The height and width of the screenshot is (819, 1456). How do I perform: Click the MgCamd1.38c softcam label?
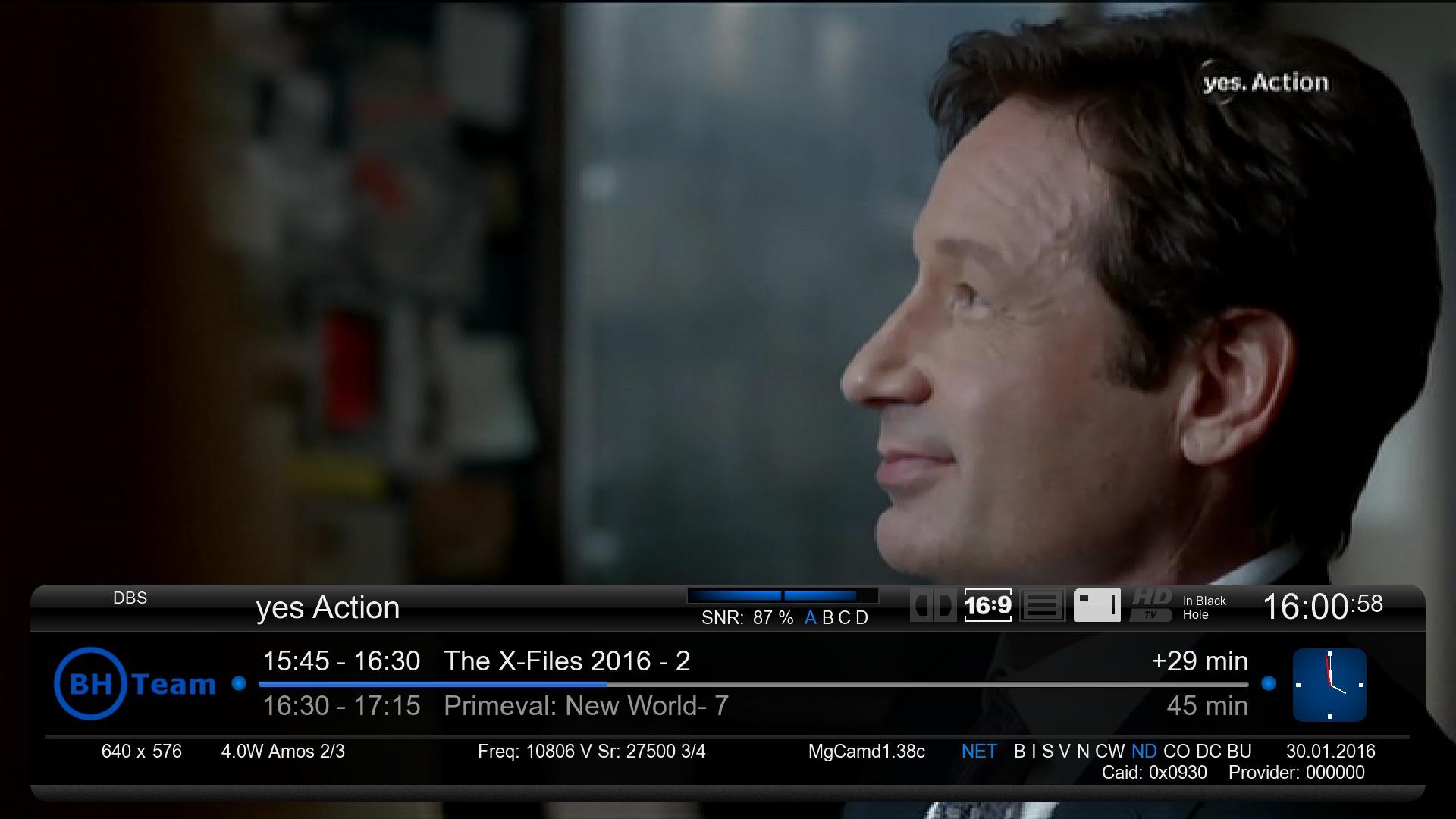[866, 752]
